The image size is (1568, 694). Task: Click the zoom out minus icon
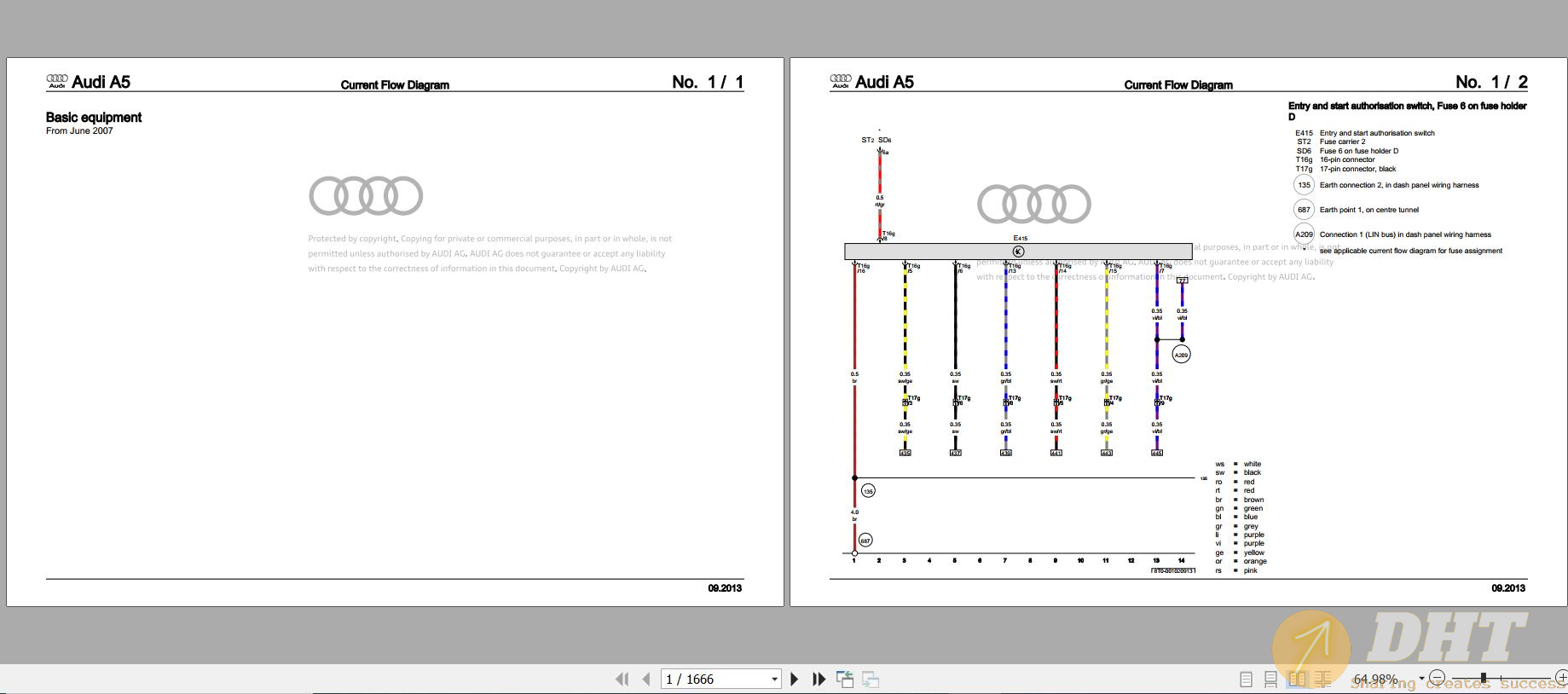[x=1438, y=679]
